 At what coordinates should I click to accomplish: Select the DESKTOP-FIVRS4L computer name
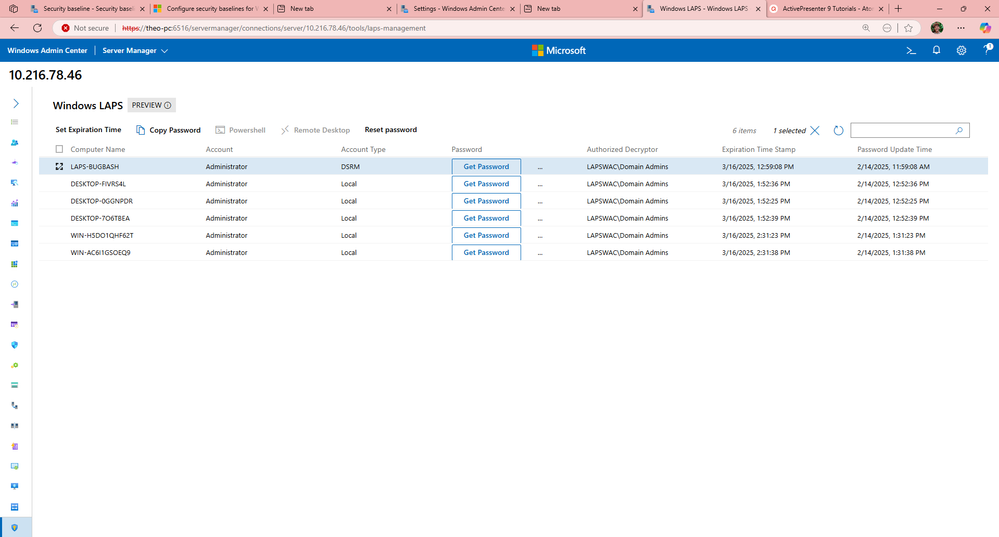pyautogui.click(x=98, y=183)
